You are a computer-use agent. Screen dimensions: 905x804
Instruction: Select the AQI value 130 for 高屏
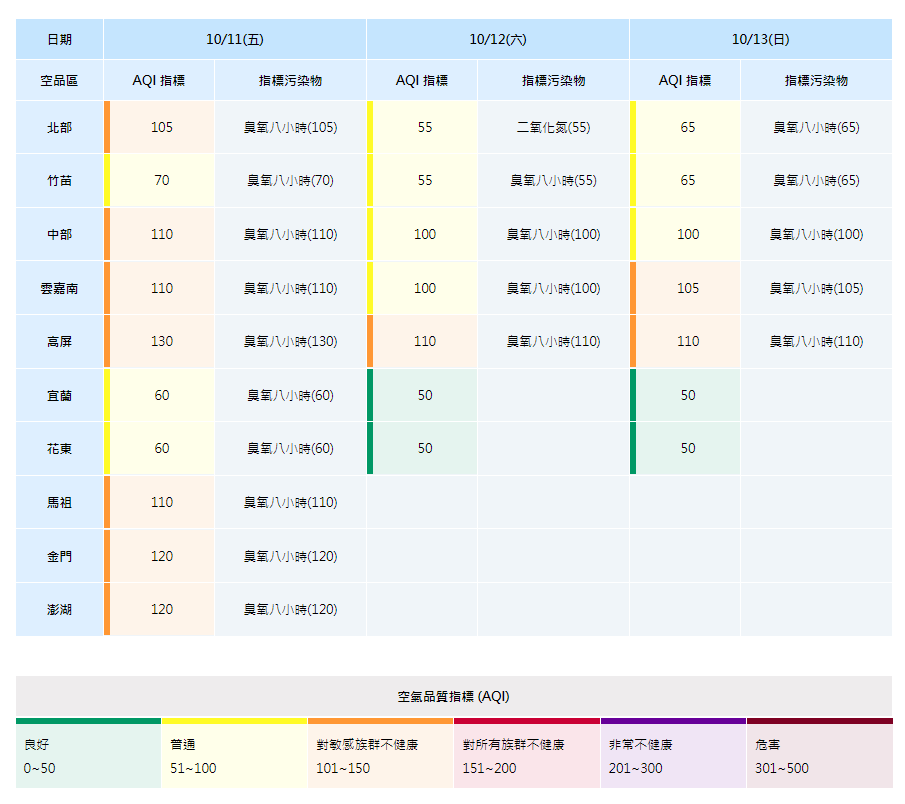pyautogui.click(x=162, y=342)
